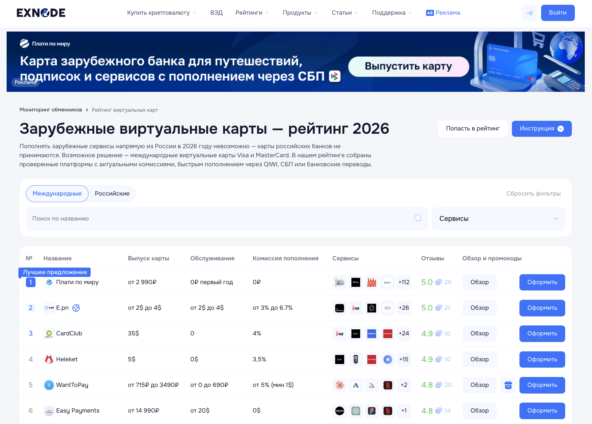The width and height of the screenshot is (592, 424).
Task: Click Выпустить карту in banner
Action: click(409, 66)
